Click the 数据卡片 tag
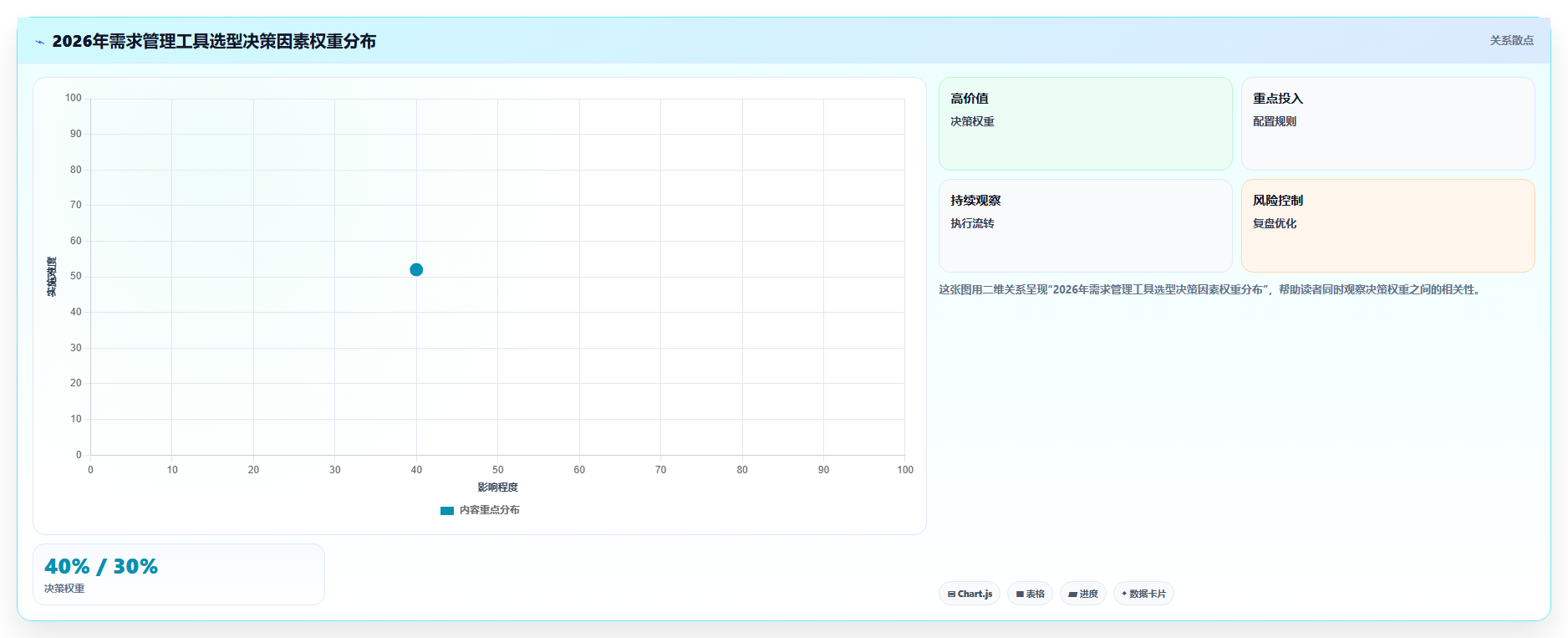The image size is (1568, 638). (1143, 594)
